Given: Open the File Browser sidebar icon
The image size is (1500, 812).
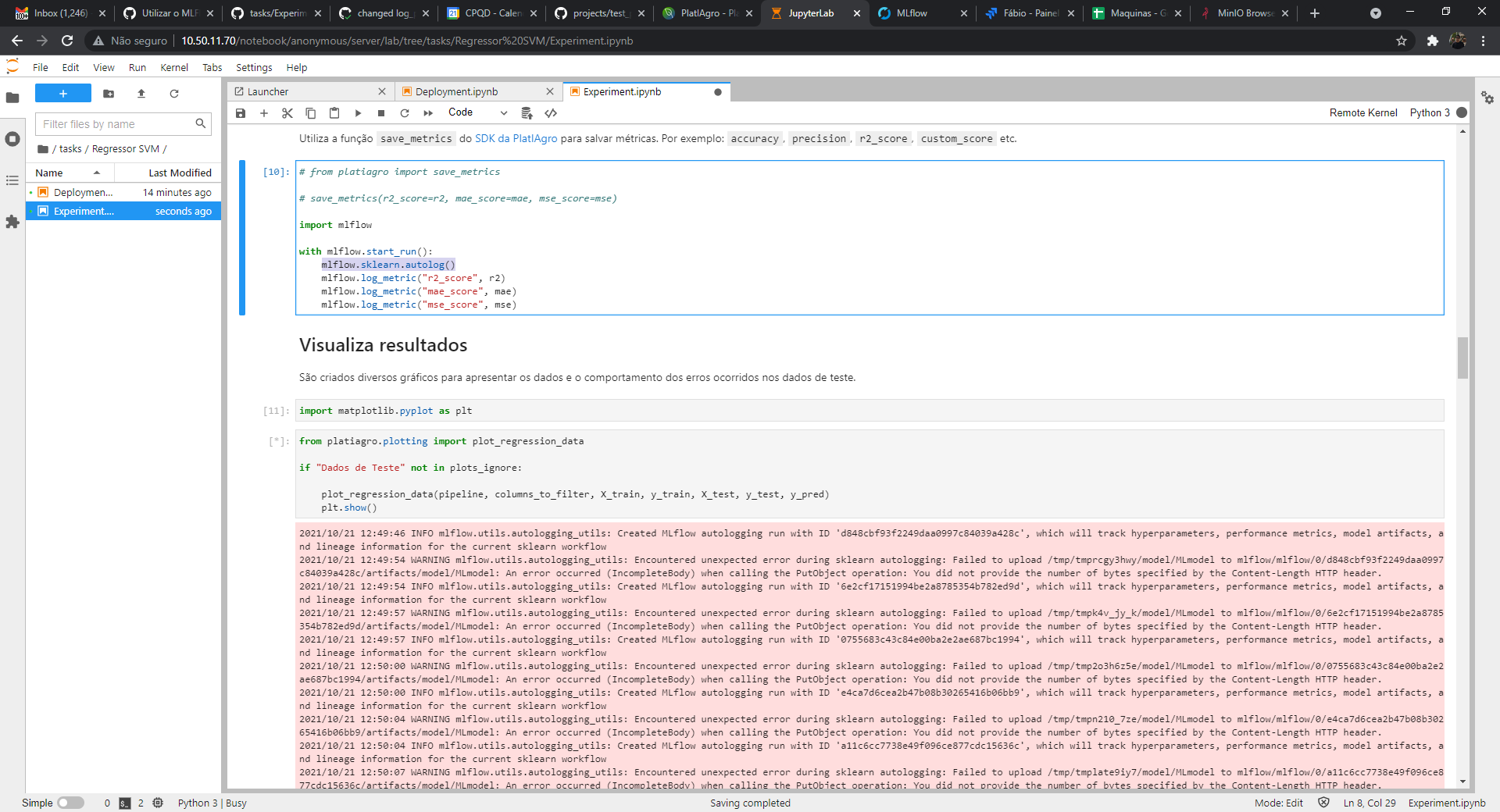Looking at the screenshot, I should tap(12, 98).
